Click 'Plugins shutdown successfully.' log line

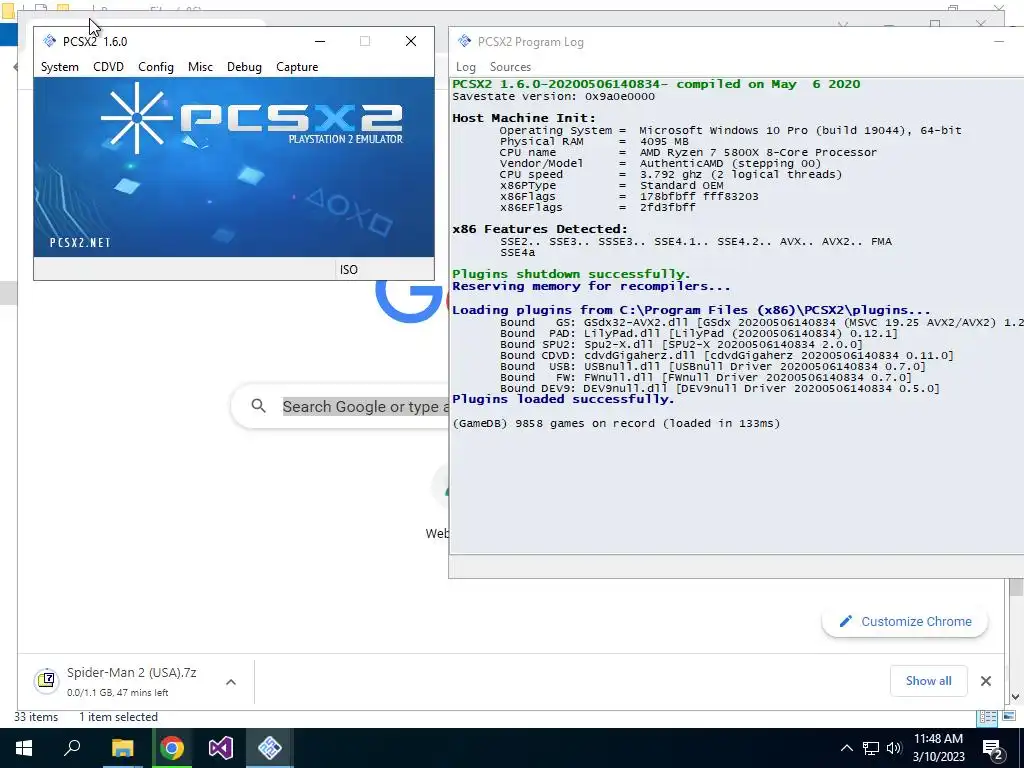(x=571, y=274)
